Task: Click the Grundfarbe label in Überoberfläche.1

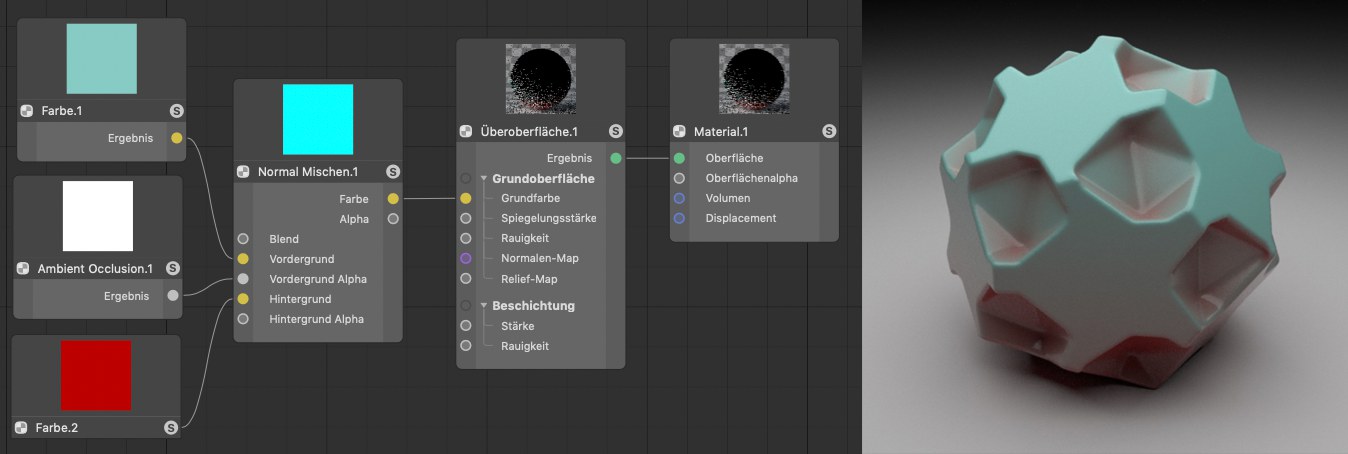Action: [x=530, y=199]
